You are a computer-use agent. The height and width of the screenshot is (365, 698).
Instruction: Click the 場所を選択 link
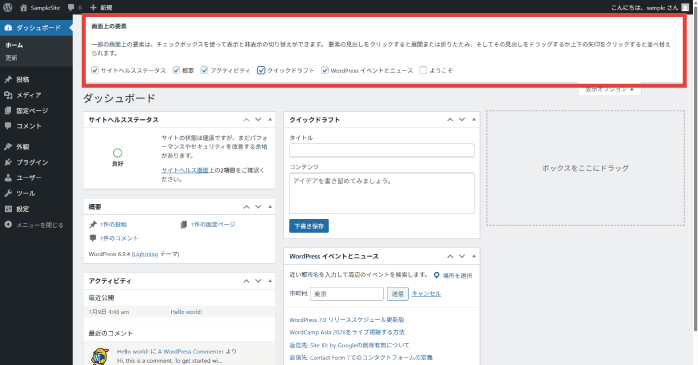[457, 276]
